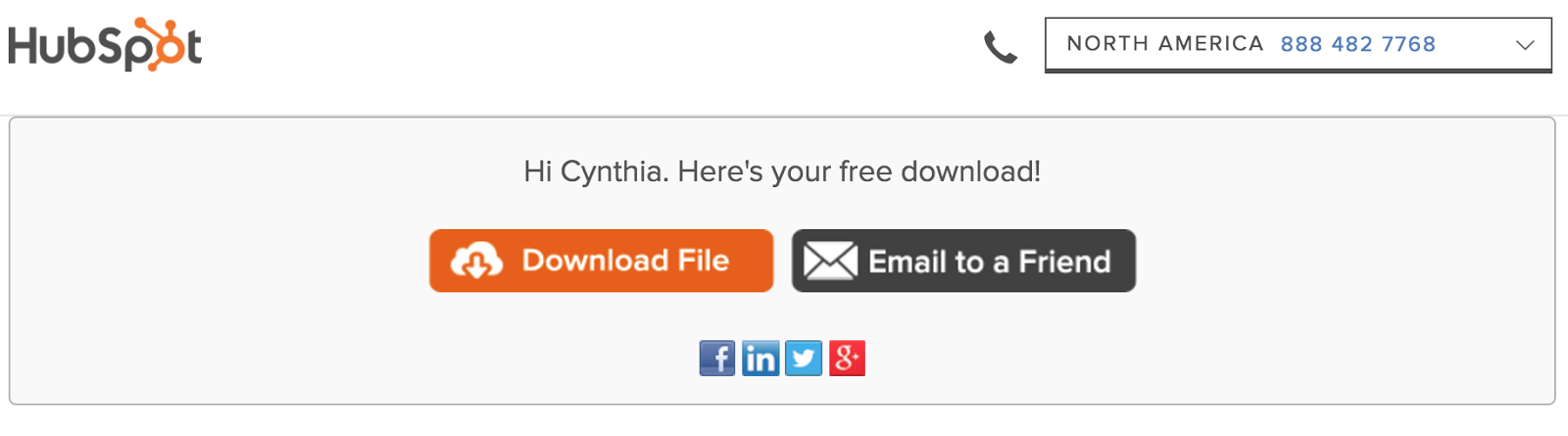Share on LinkedIn
Viewport: 1568px width, 436px height.
click(760, 359)
